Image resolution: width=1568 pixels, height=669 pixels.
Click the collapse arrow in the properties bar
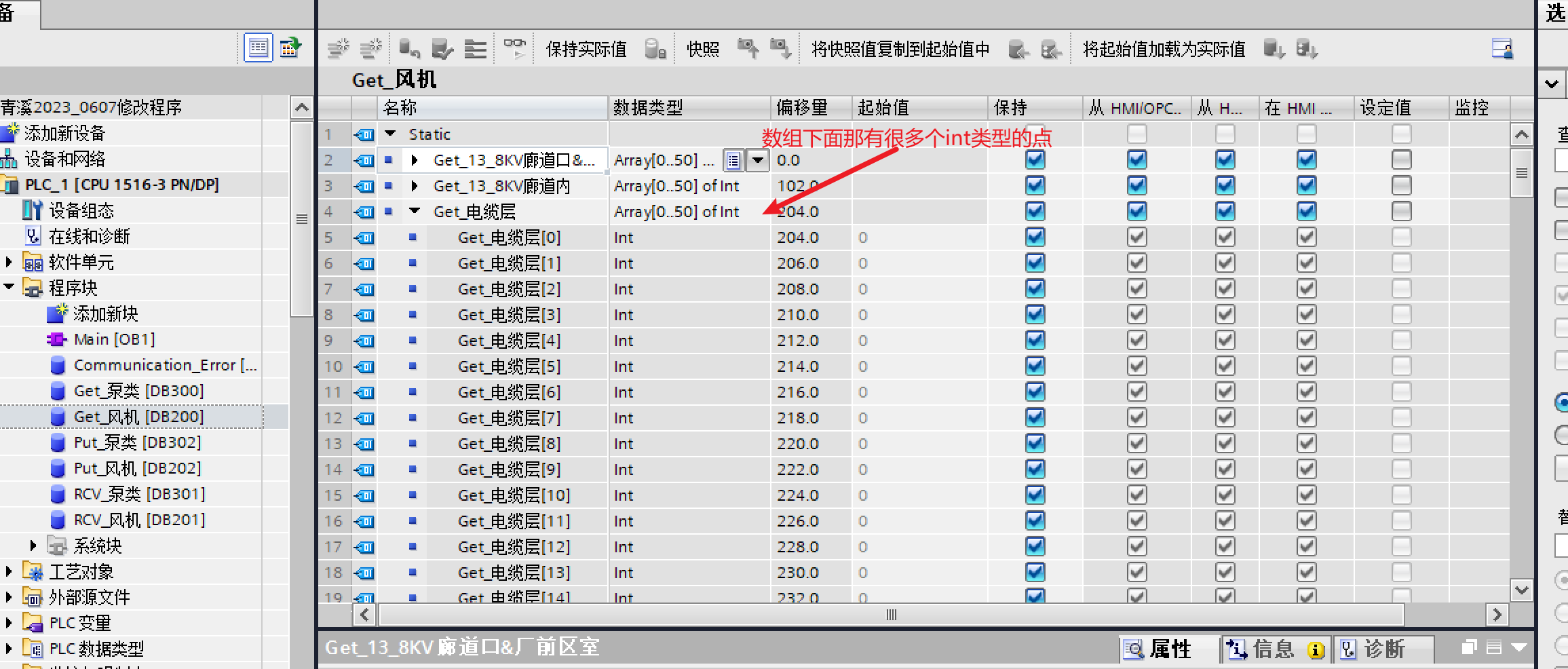pyautogui.click(x=1520, y=648)
